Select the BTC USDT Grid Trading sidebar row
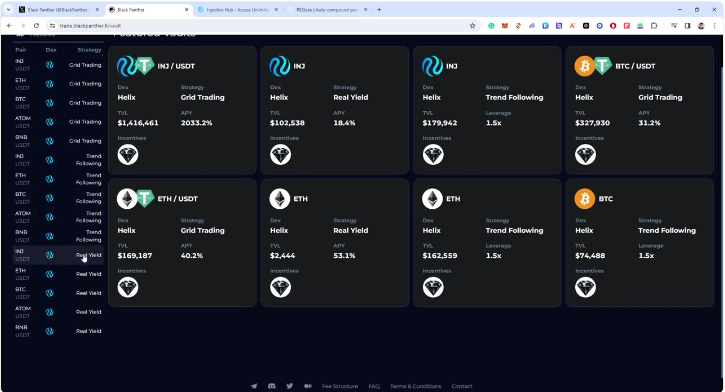Screen dimensions: 725x392 [58, 103]
